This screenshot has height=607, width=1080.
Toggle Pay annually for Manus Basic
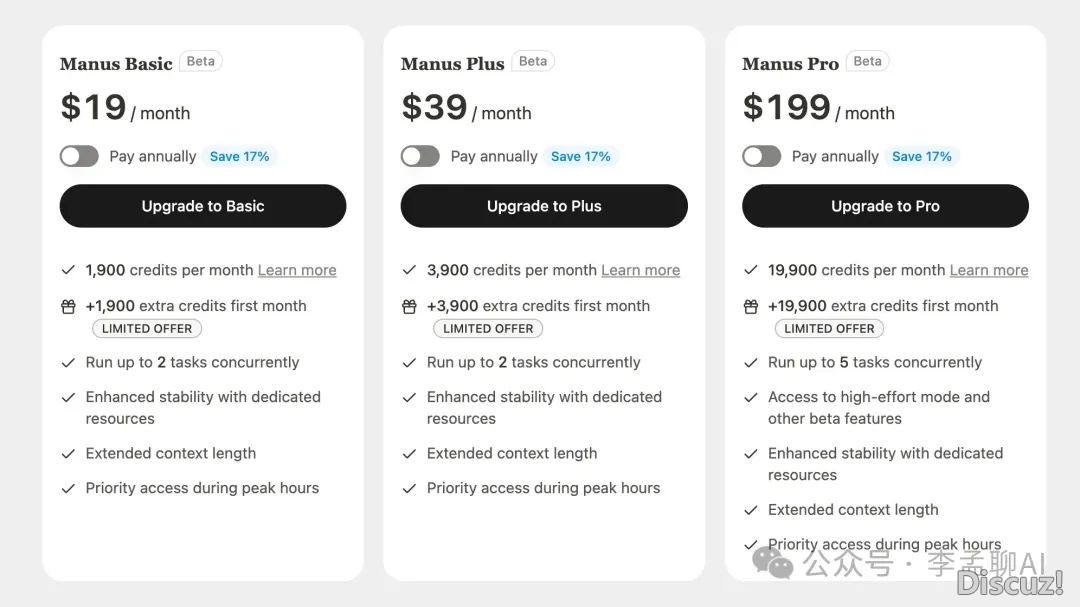coord(79,156)
